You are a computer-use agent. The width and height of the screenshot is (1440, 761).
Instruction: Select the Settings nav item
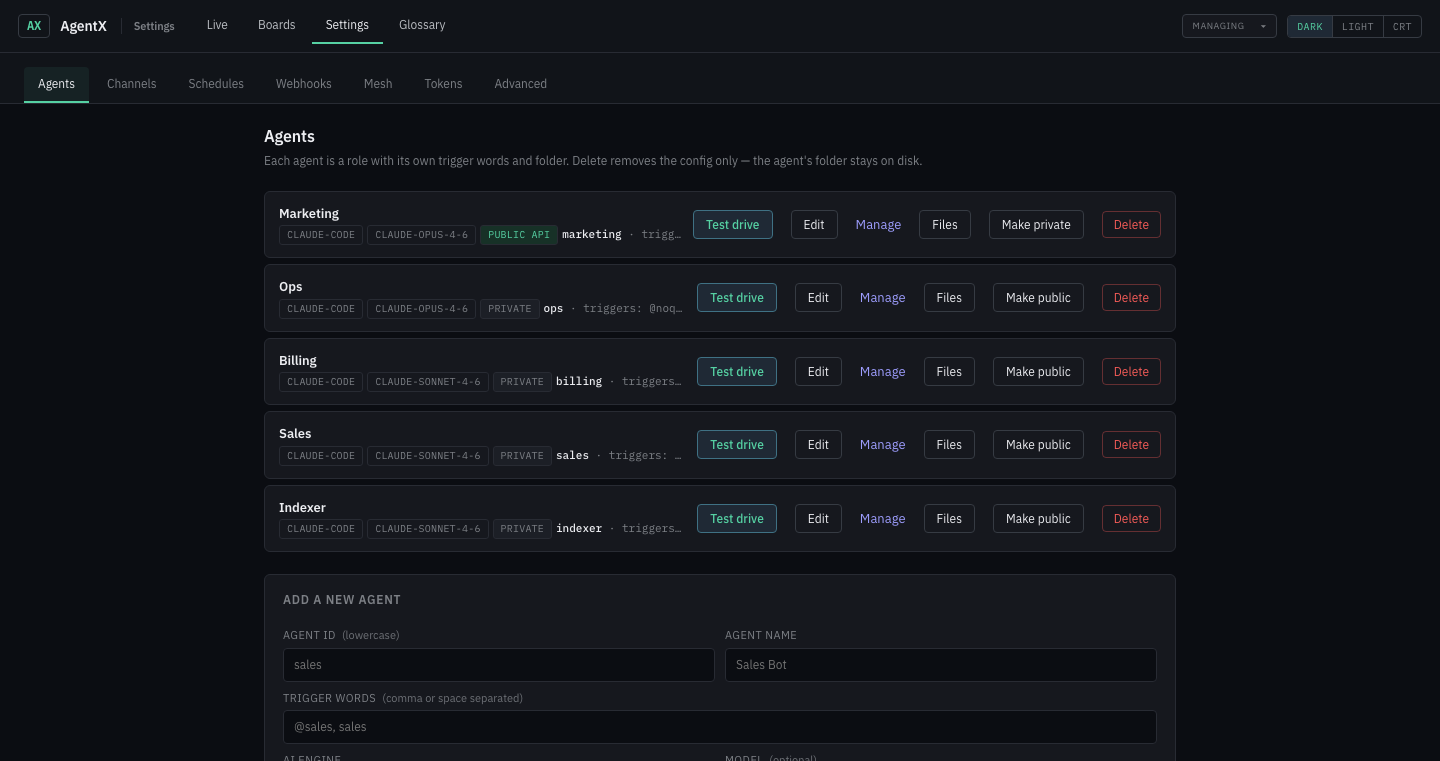[x=347, y=25]
